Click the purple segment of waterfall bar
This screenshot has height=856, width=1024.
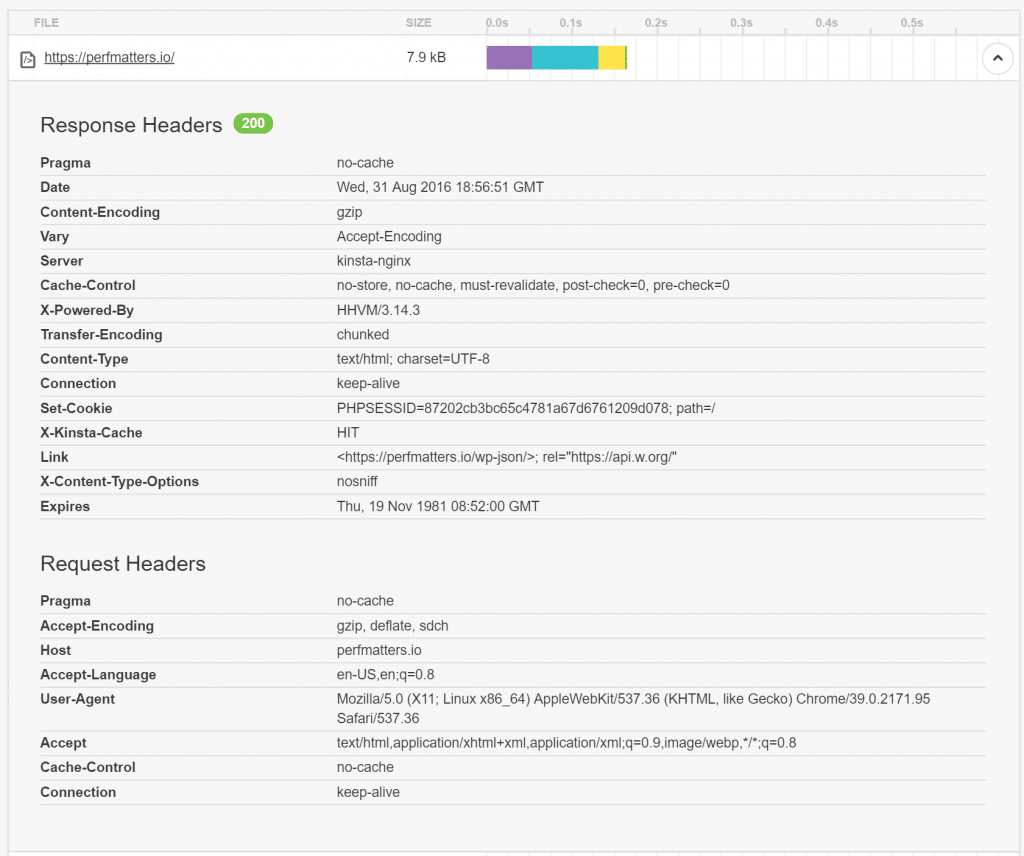coord(509,58)
